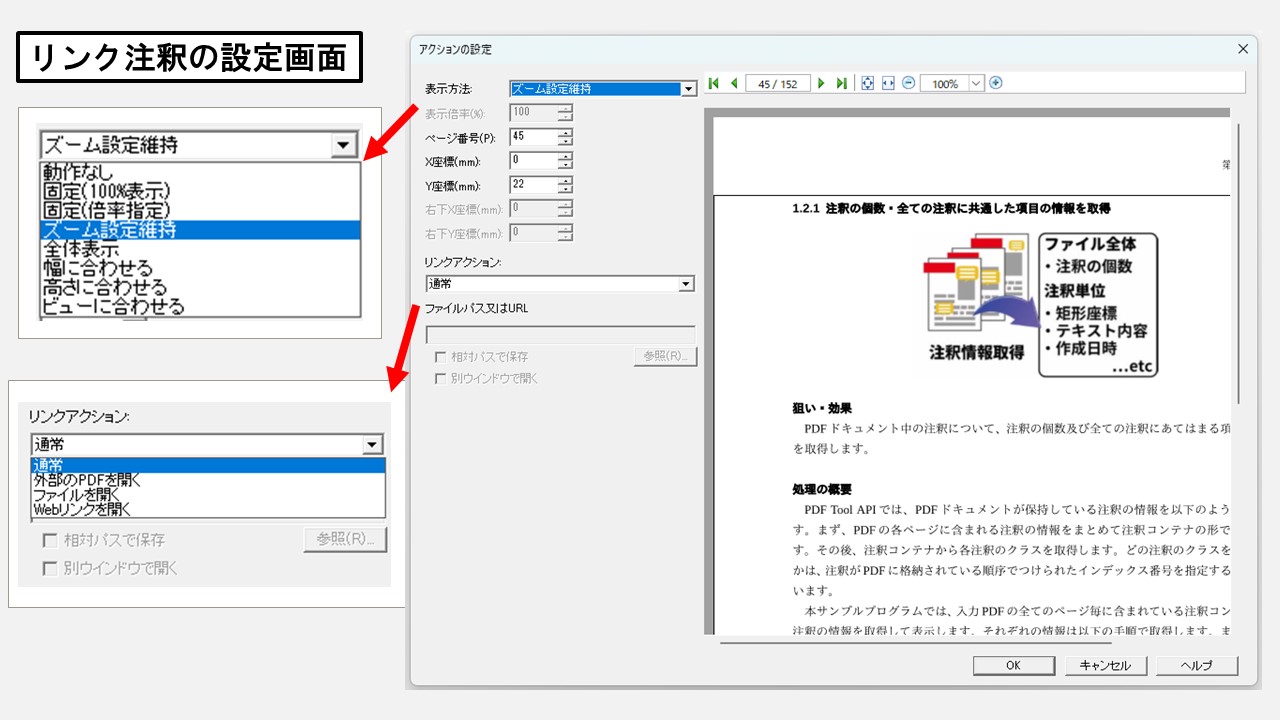Image resolution: width=1280 pixels, height=720 pixels.
Task: Zoom in with the plus icon
Action: pos(996,84)
